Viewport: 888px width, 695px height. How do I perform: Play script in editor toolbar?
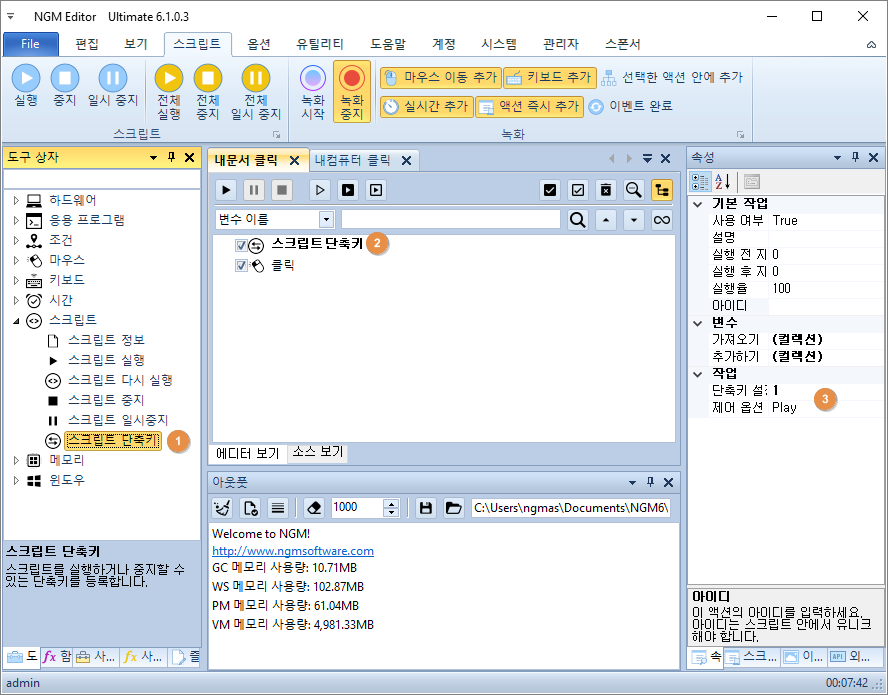(x=226, y=190)
